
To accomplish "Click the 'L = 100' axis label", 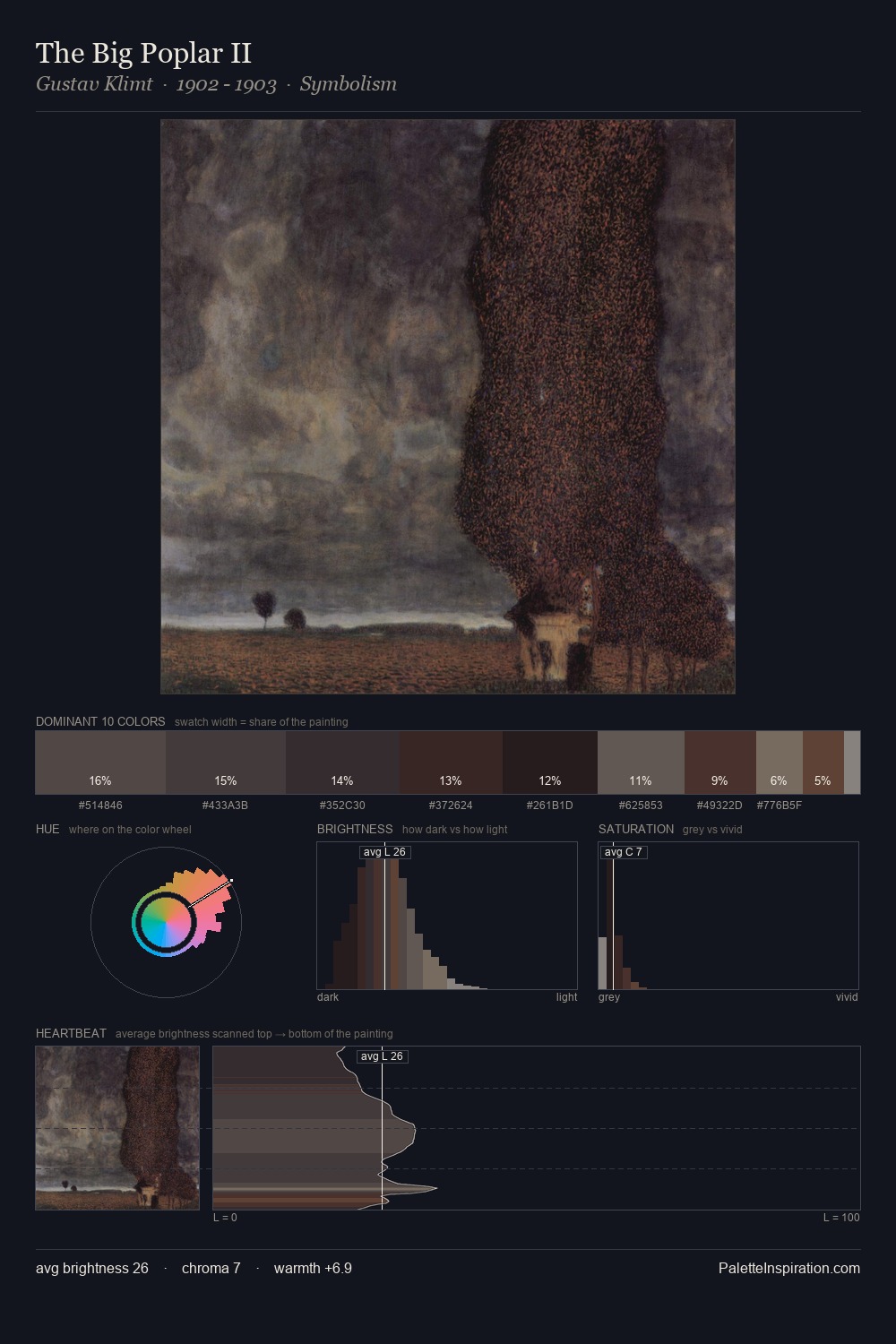I will click(x=841, y=1218).
